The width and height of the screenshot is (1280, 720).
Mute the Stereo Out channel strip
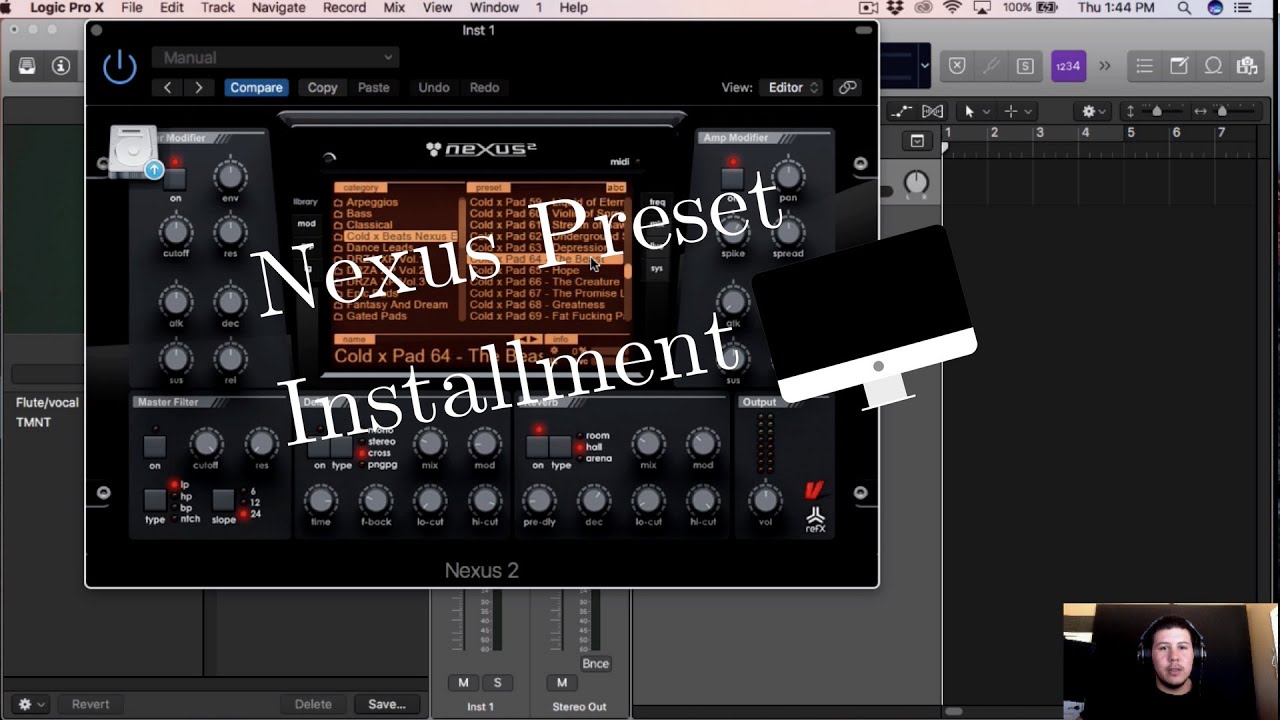coord(562,683)
